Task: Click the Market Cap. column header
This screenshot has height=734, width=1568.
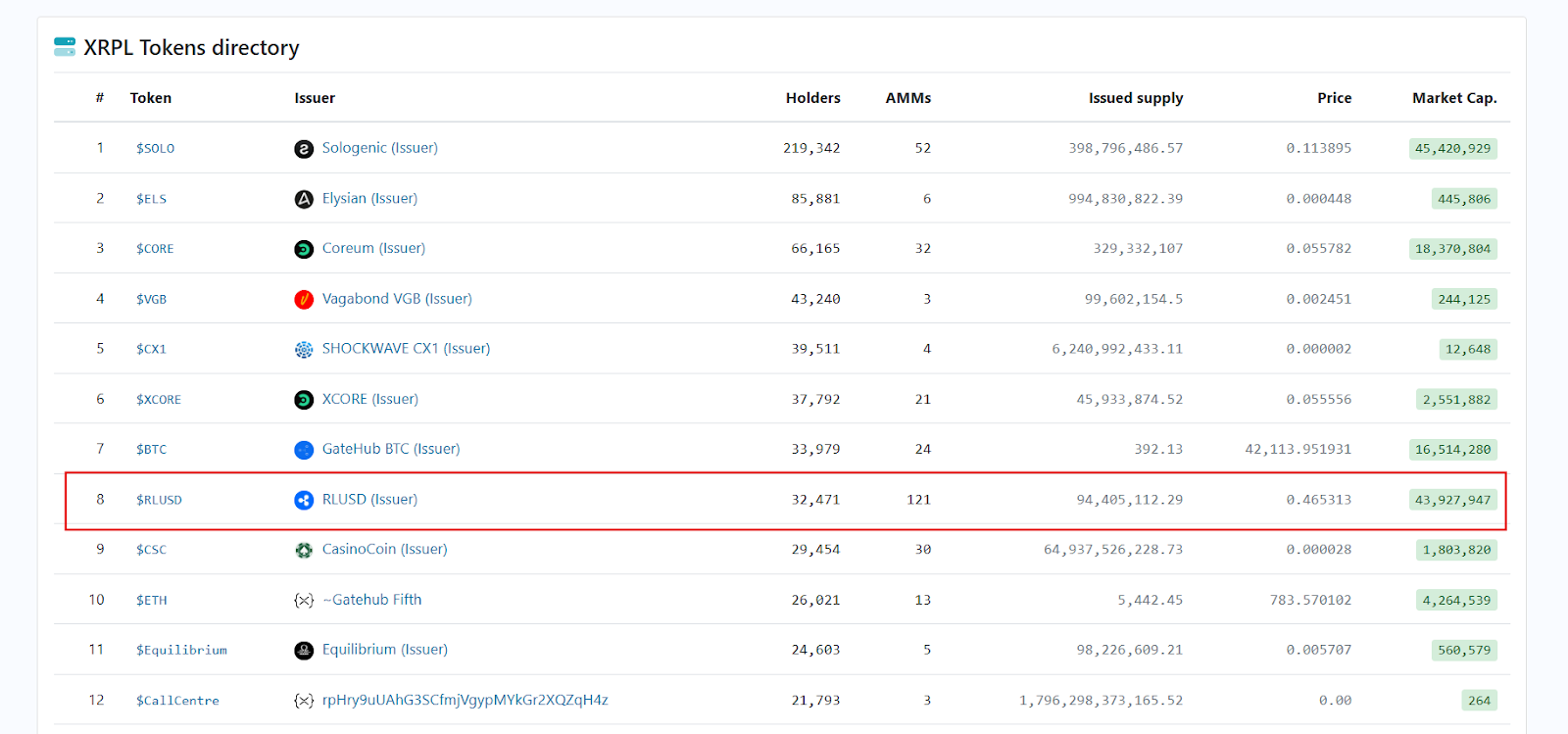Action: point(1454,98)
